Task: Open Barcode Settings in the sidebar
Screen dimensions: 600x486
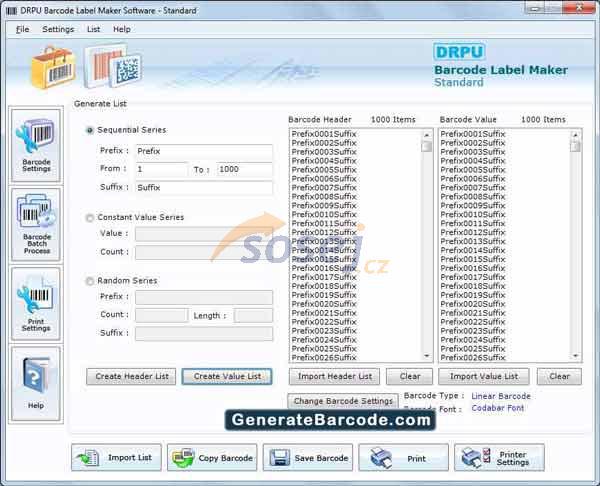Action: pyautogui.click(x=36, y=145)
